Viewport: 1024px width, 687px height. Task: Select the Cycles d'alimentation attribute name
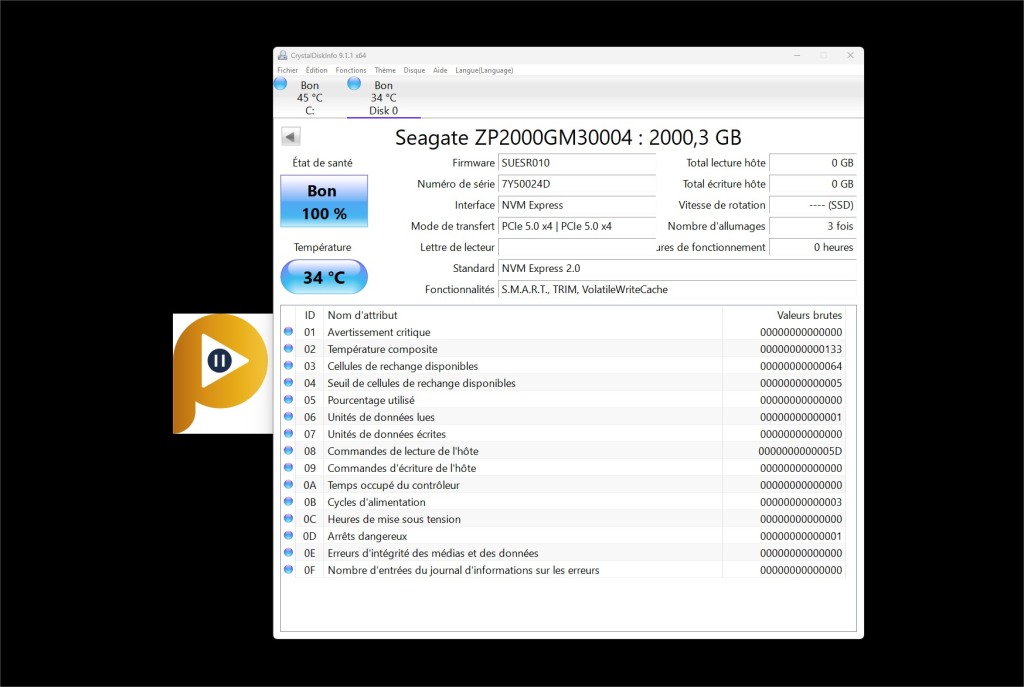point(376,502)
